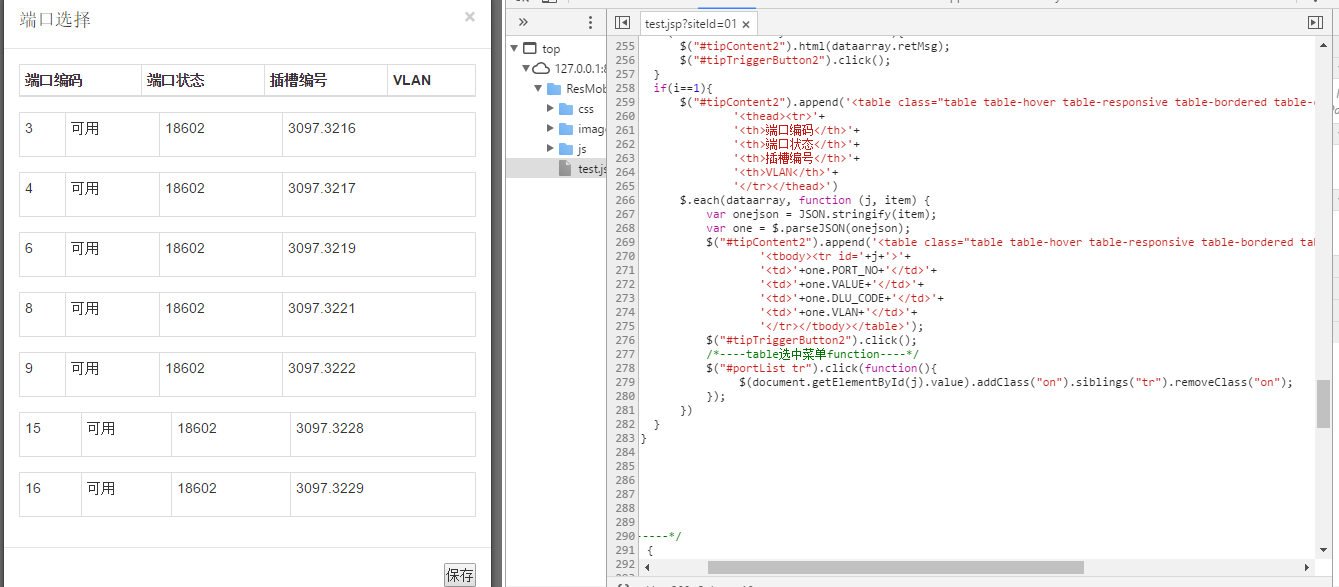
Task: Select the test.jsp file in navigator
Action: coord(556,168)
